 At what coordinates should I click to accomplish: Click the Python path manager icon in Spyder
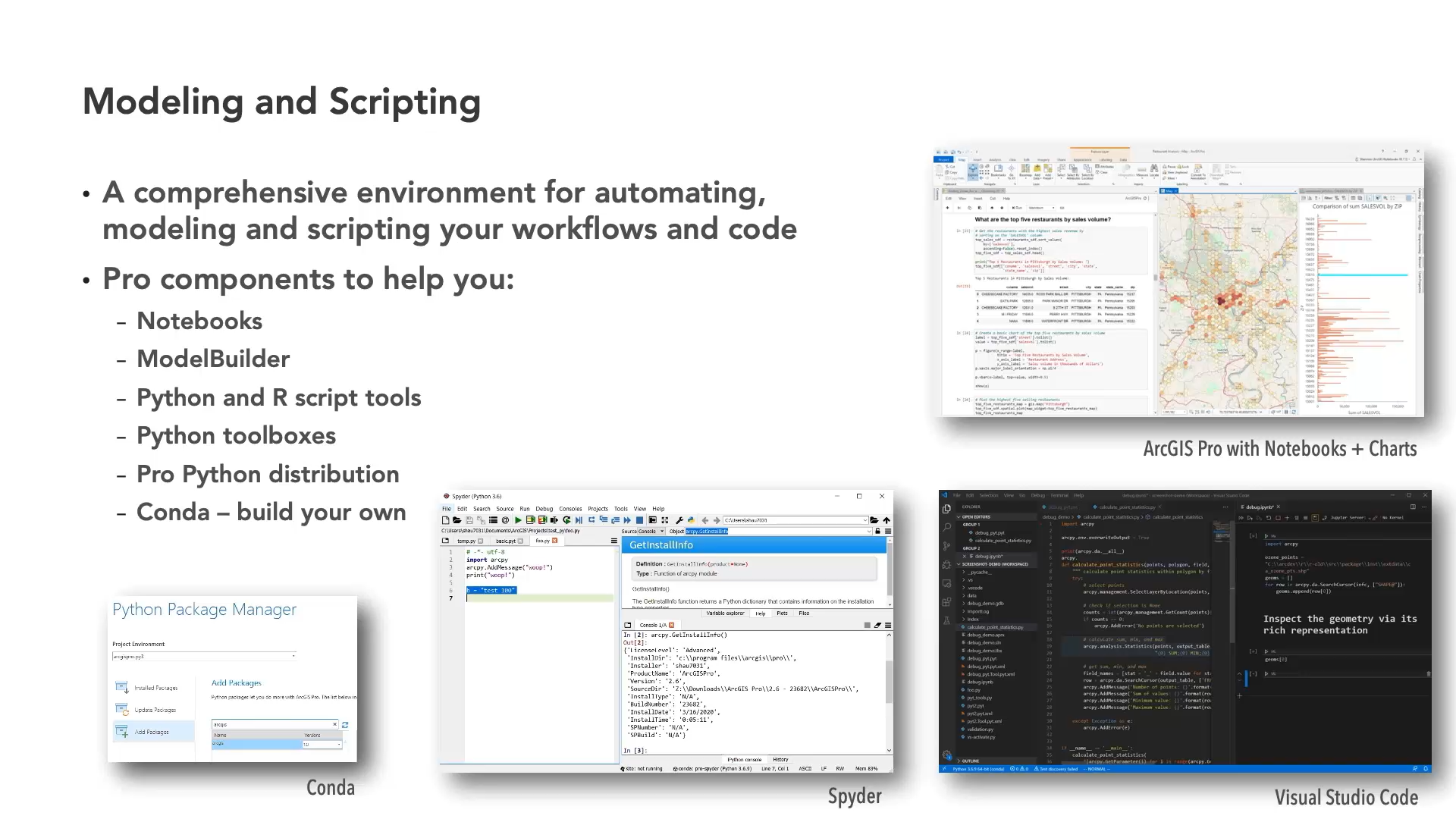(691, 520)
